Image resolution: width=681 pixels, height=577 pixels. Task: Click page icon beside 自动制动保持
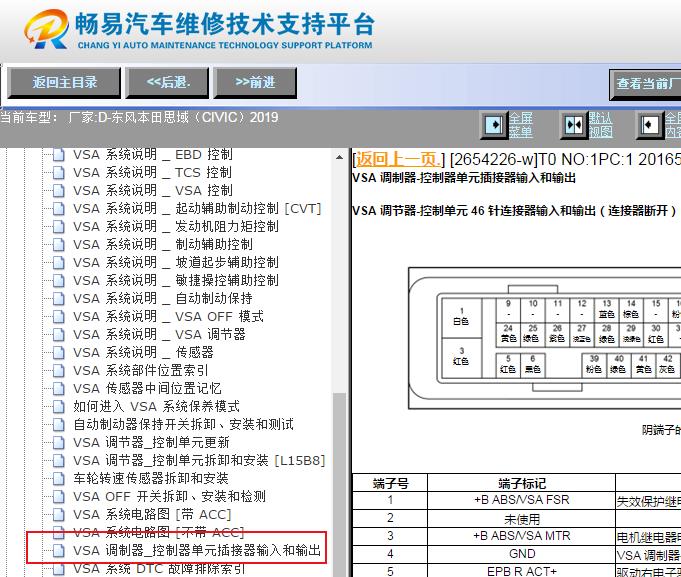pyautogui.click(x=59, y=298)
